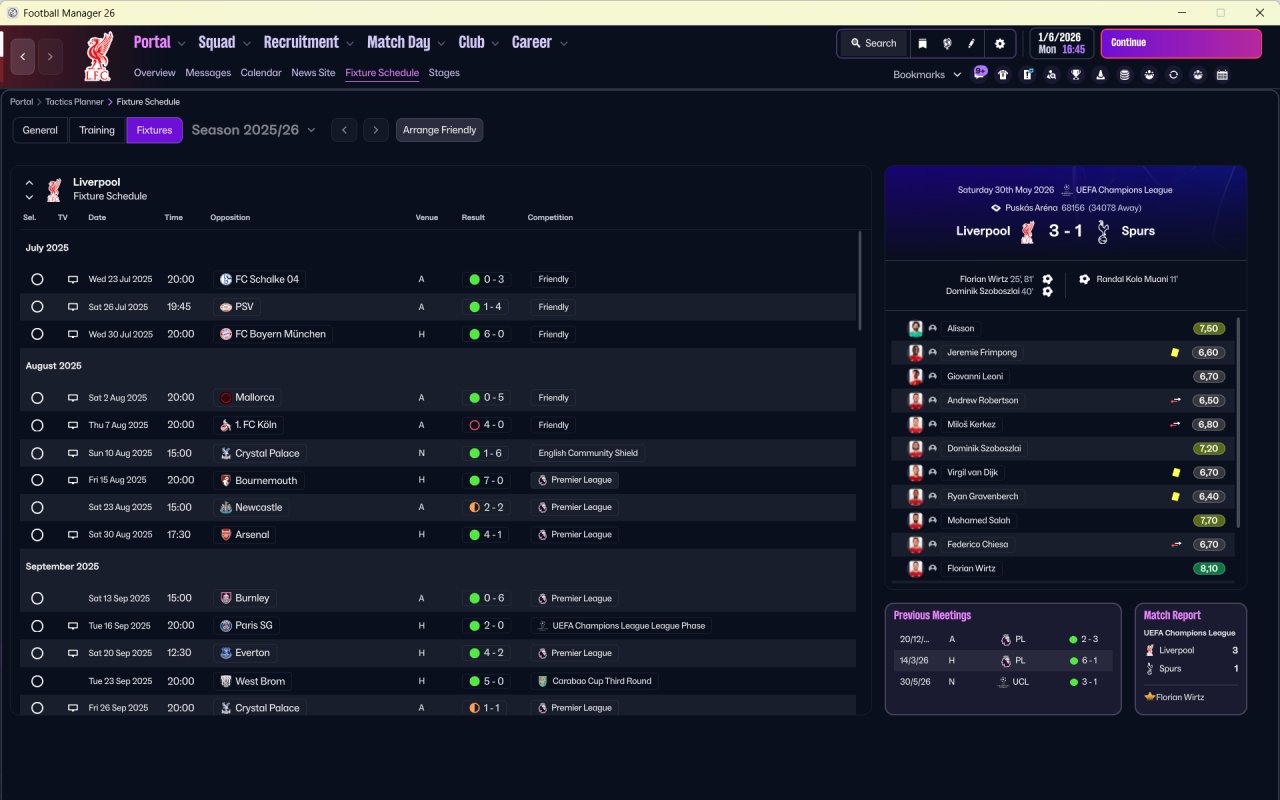The width and height of the screenshot is (1280, 800).
Task: Click the Arrange Friendly button
Action: tap(439, 130)
